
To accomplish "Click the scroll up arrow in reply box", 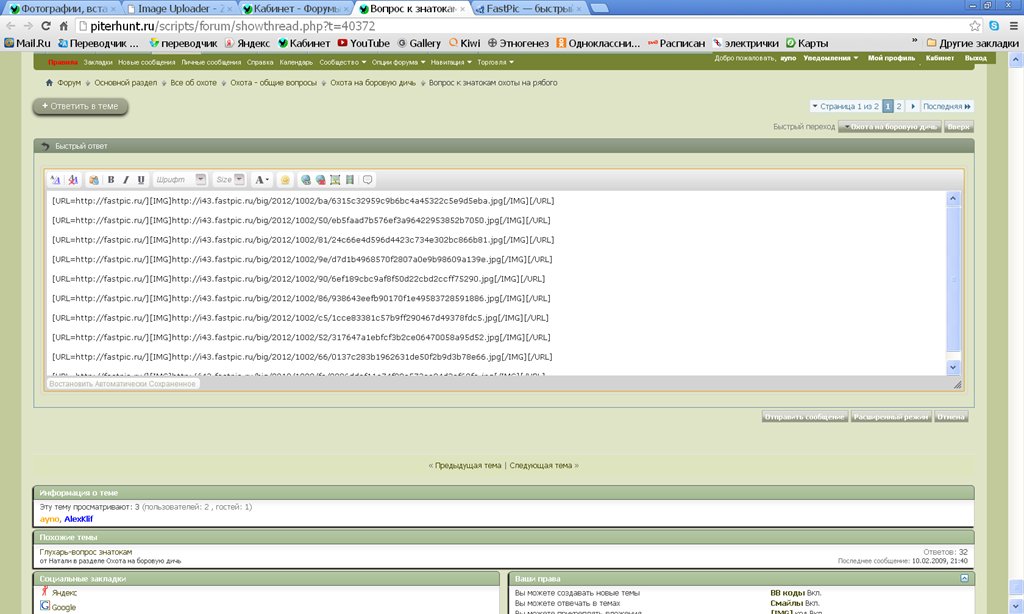I will point(953,199).
